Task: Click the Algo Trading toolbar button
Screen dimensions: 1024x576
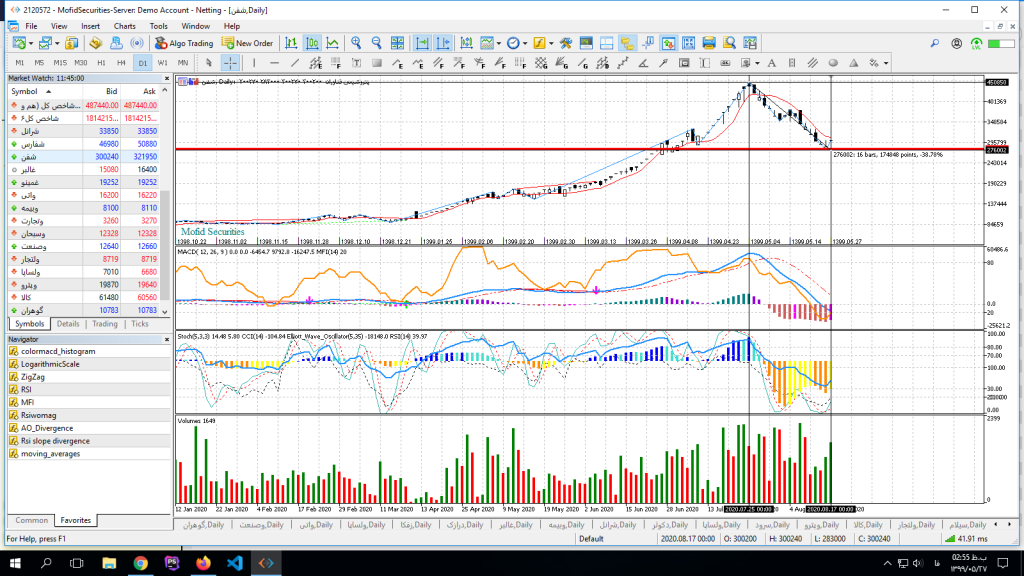Action: tap(183, 43)
